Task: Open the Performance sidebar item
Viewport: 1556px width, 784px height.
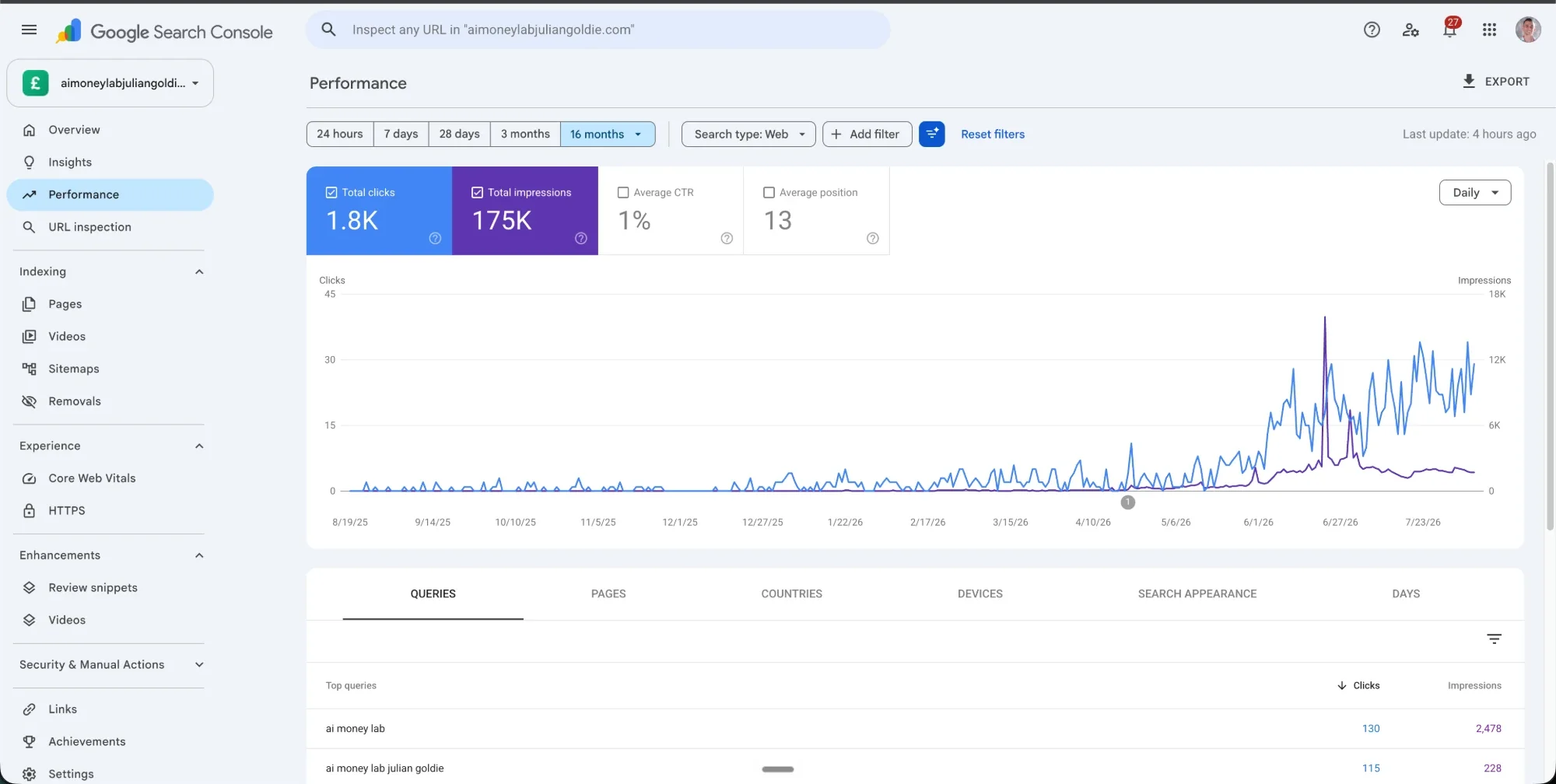Action: tap(110, 194)
